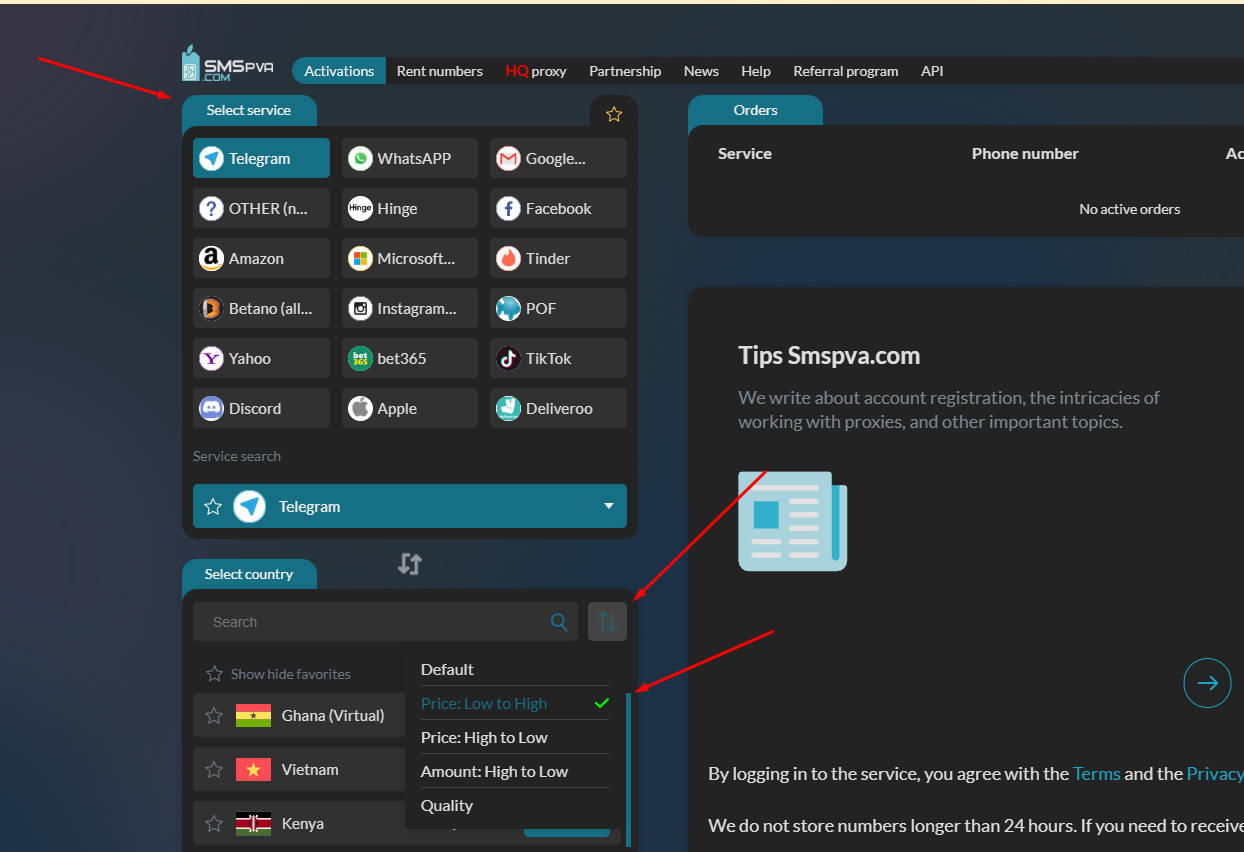Screen dimensions: 1244x852
Task: Open the Privacy link
Action: coord(1215,773)
